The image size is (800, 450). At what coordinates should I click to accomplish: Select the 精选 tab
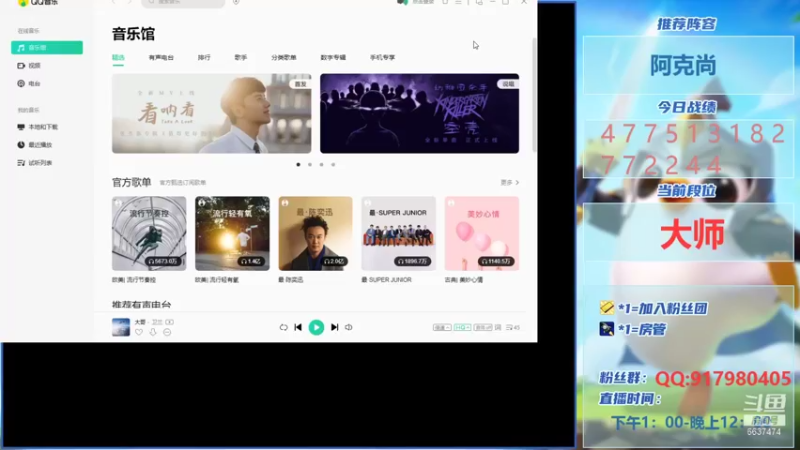point(118,58)
